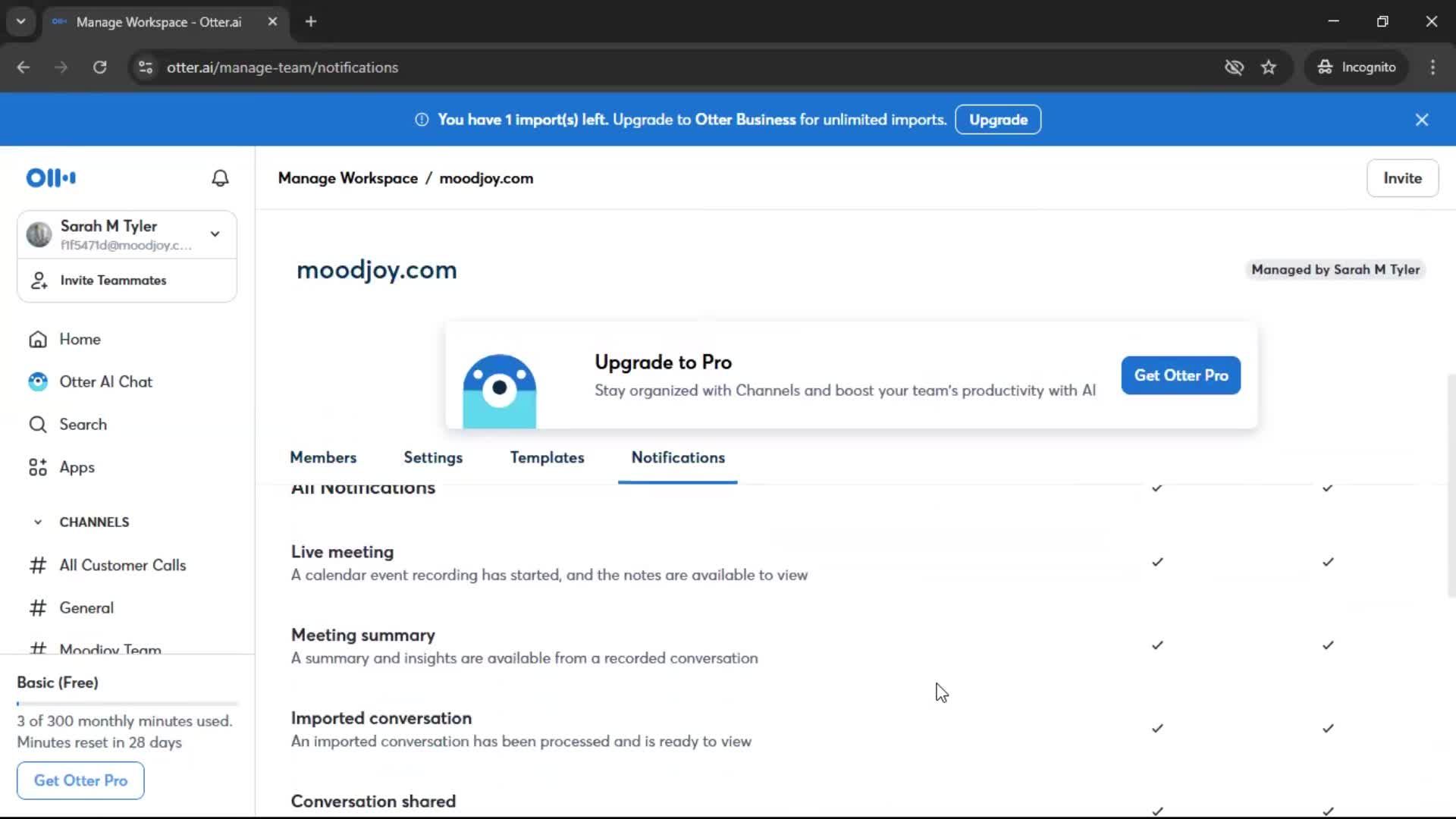The height and width of the screenshot is (819, 1456).
Task: Close the Manage Workspace browser tab
Action: click(x=272, y=22)
